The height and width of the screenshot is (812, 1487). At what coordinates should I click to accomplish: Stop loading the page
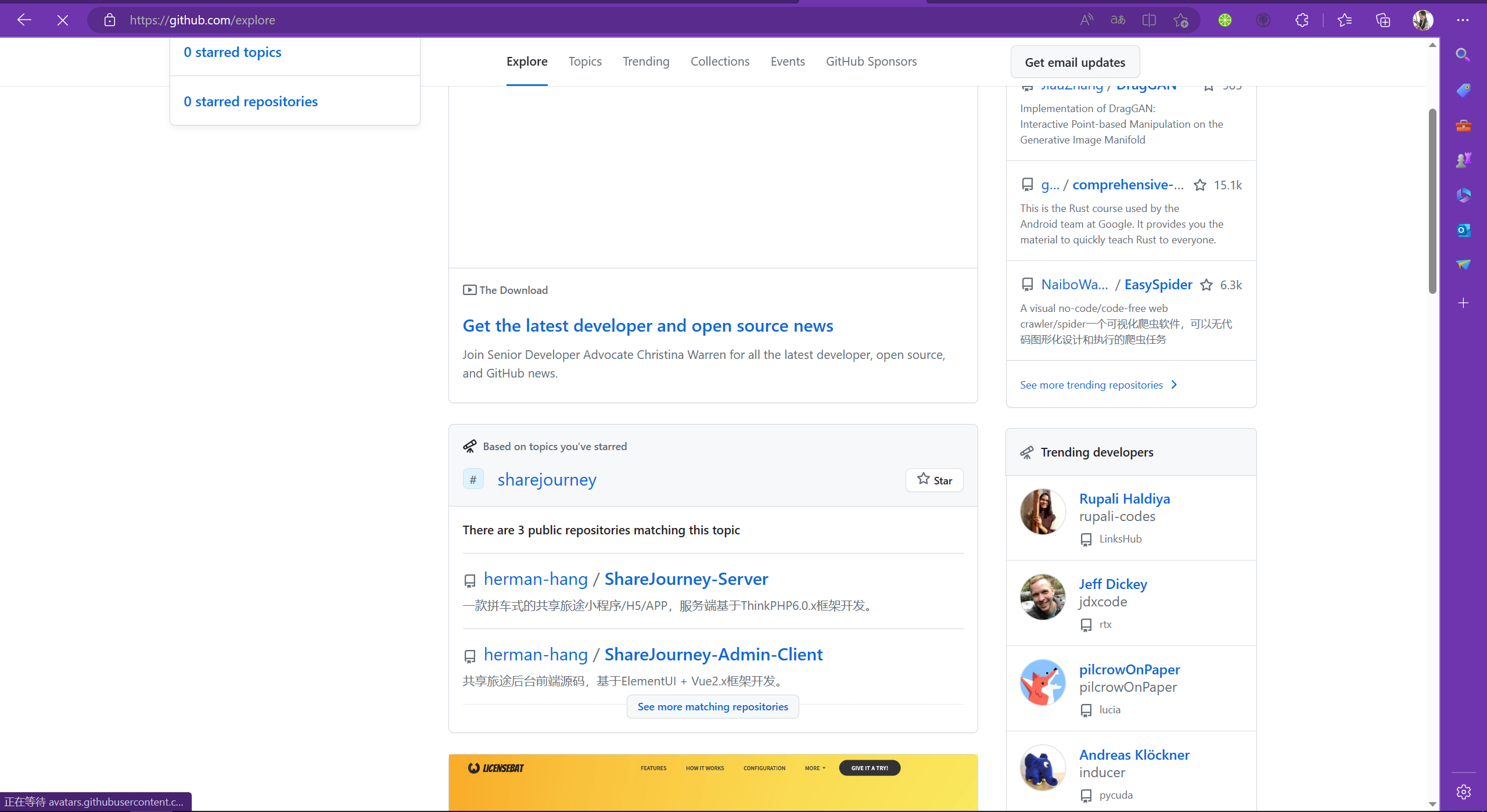coord(63,20)
